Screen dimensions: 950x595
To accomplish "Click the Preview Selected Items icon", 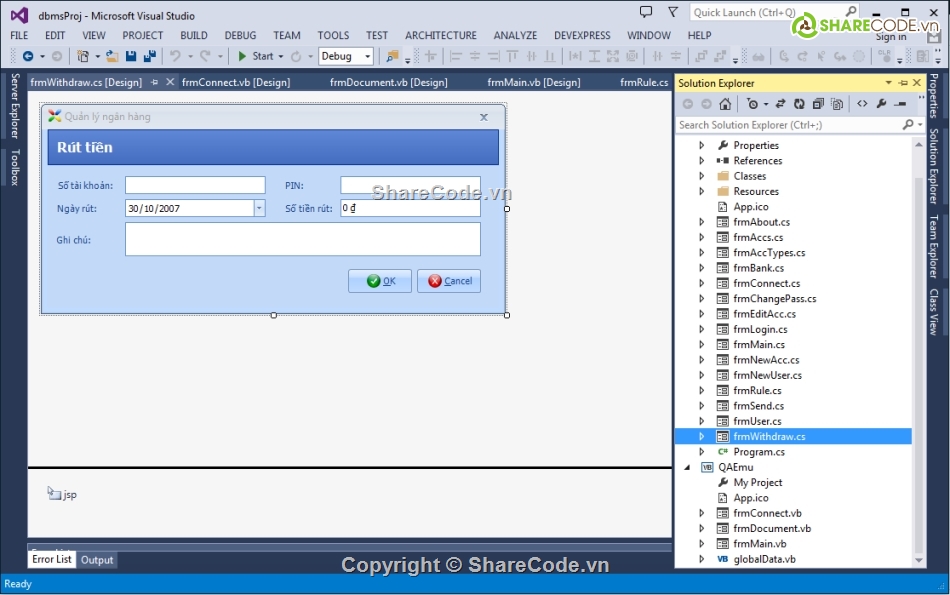I will click(x=900, y=104).
